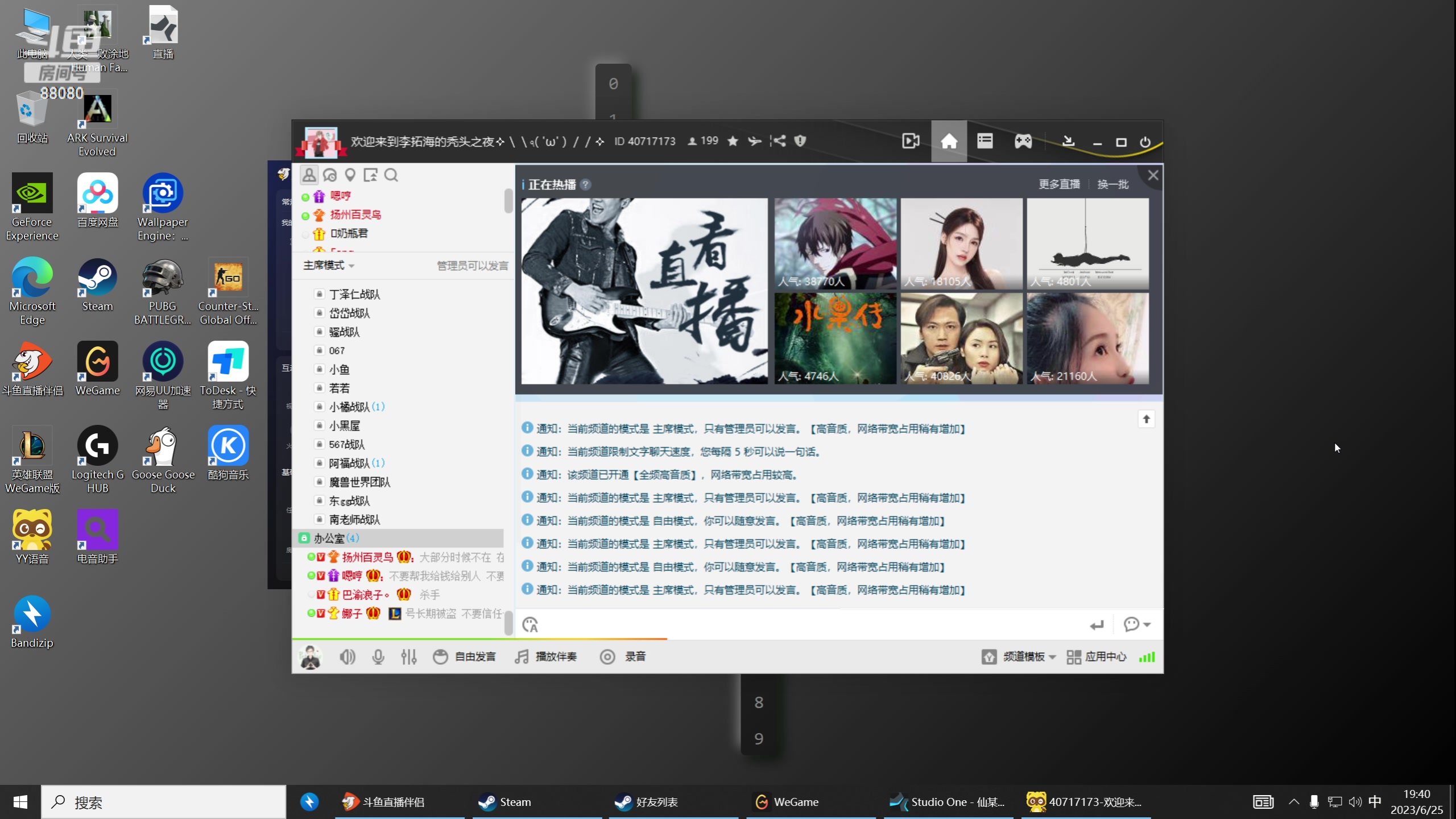Click the home icon in title bar
This screenshot has width=1456, height=819.
point(949,141)
